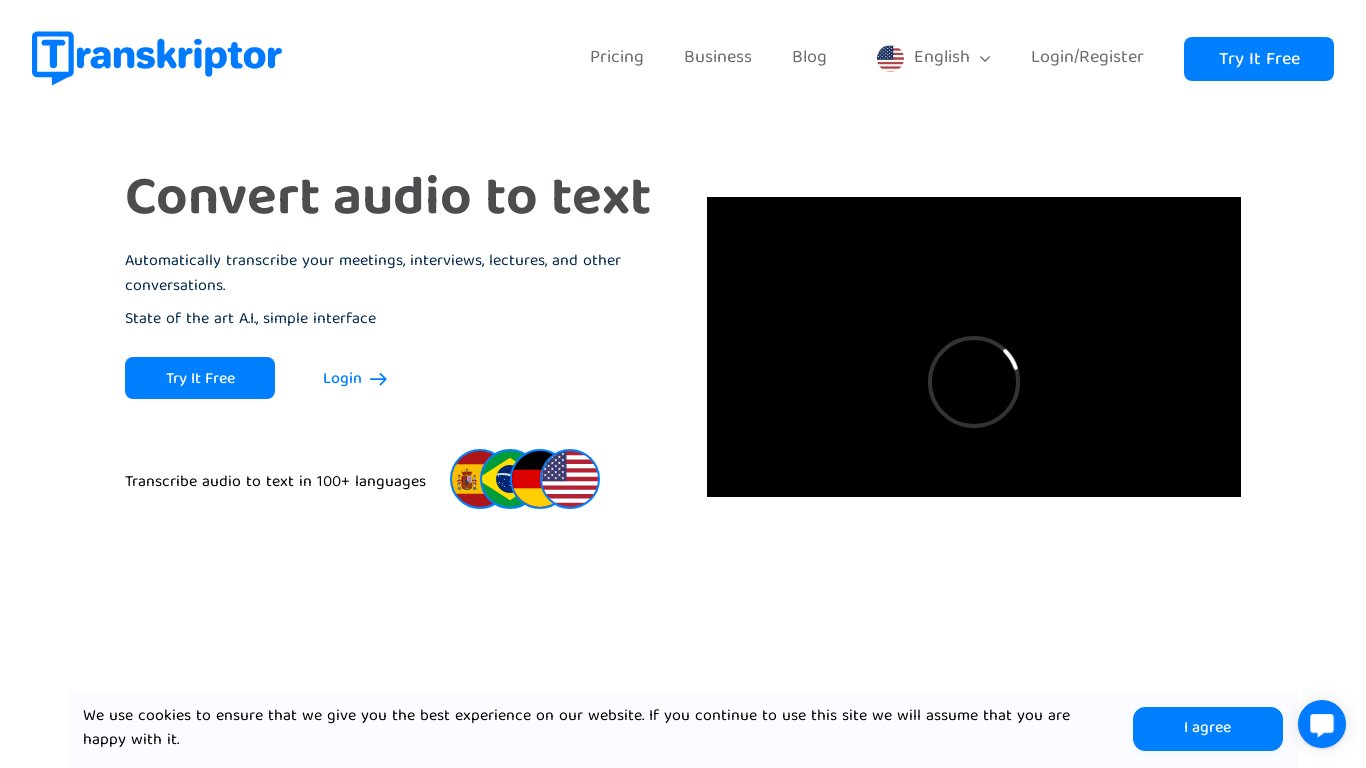1366x768 pixels.
Task: Click Try It Free below headline
Action: pos(200,378)
